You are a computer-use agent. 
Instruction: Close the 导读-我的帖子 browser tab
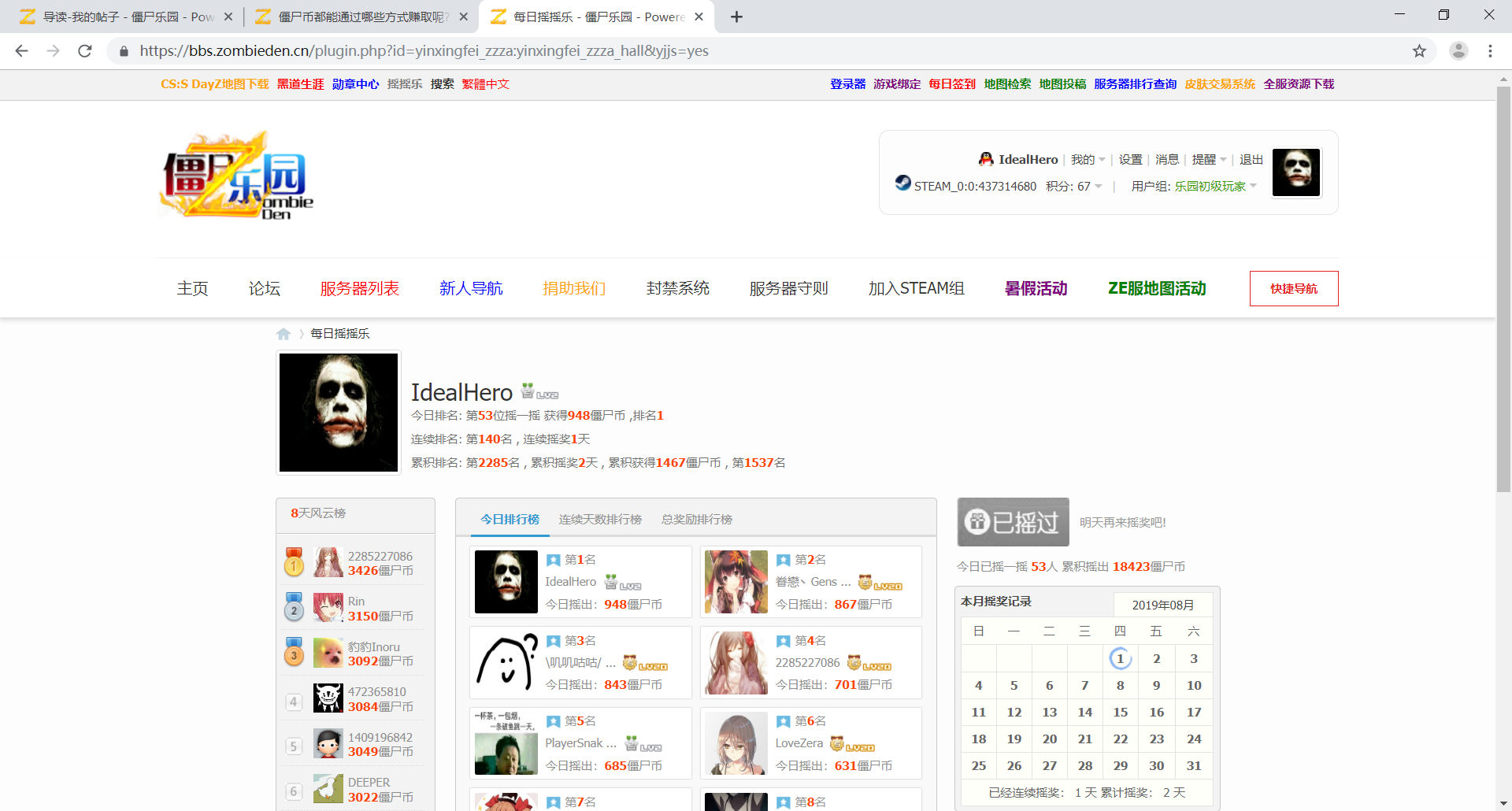click(228, 17)
